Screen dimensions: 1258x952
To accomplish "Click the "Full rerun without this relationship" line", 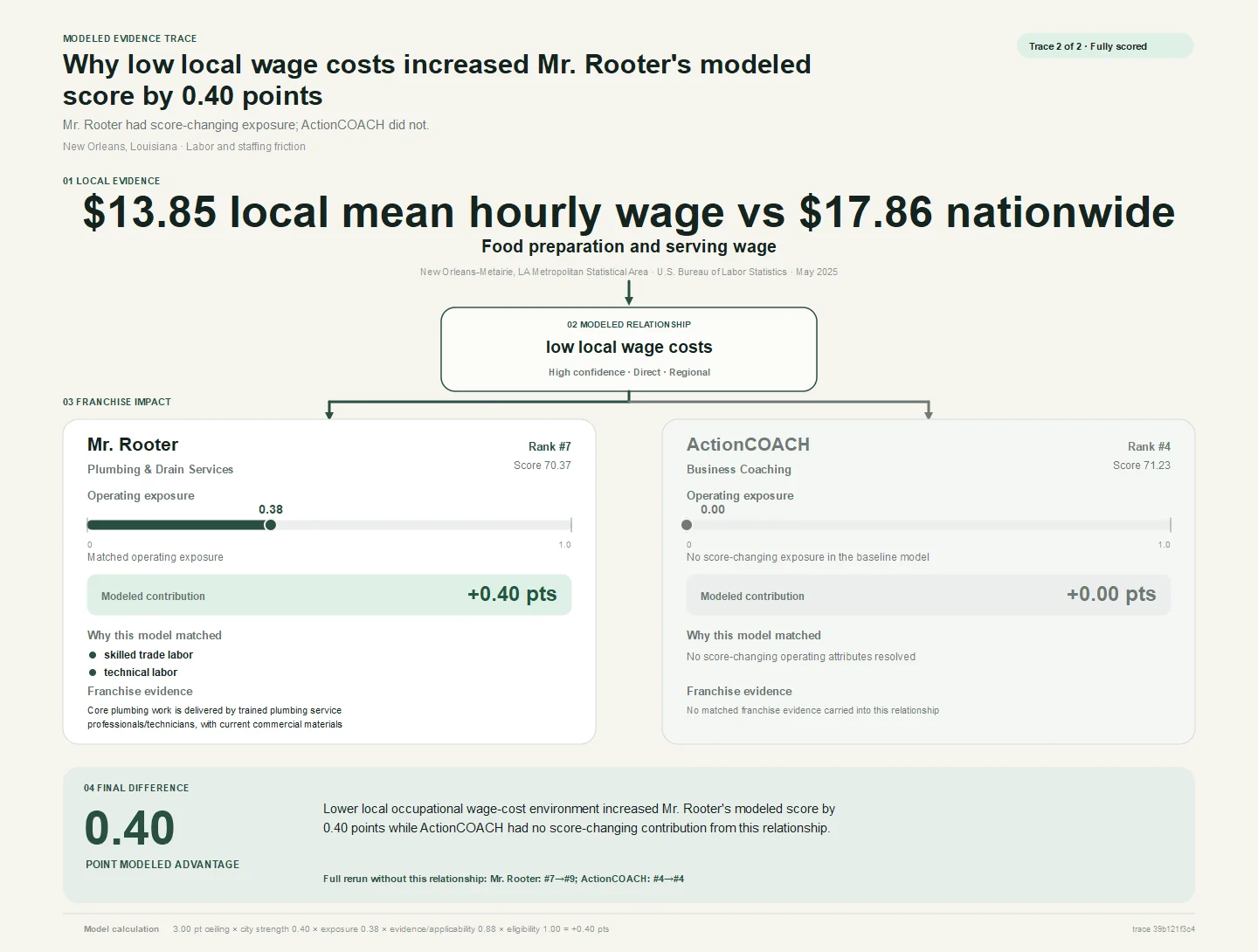I will 503,879.
